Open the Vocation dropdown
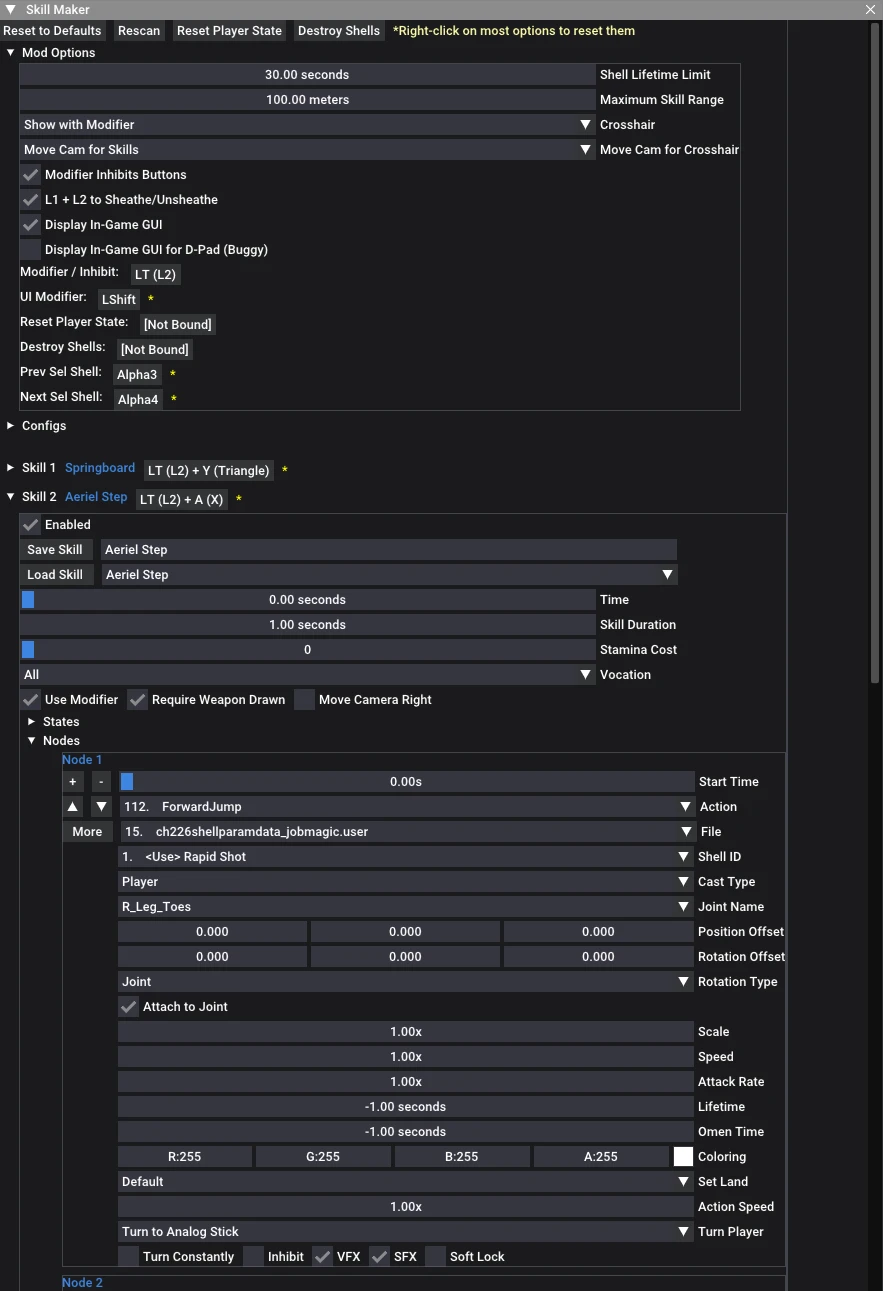 pyautogui.click(x=307, y=675)
